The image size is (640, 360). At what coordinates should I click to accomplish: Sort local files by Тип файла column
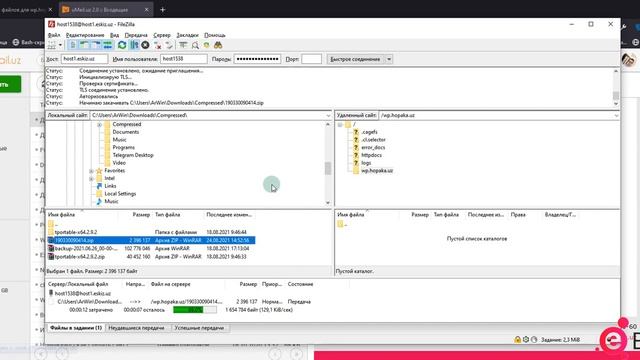[167, 215]
